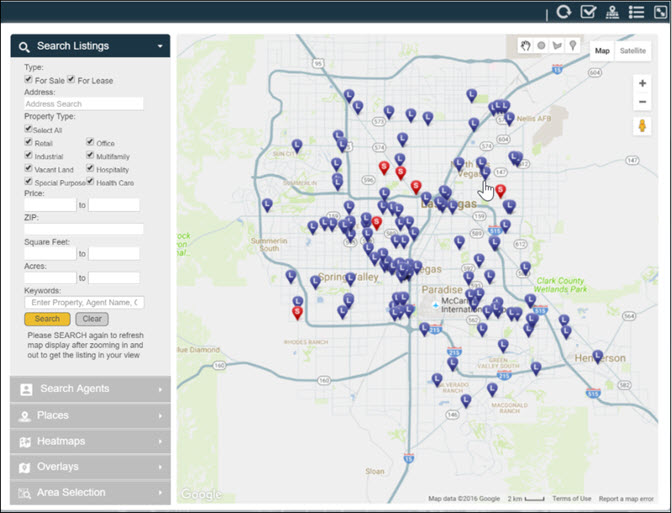Select the circle drawing tool on map
This screenshot has width=672, height=513.
(541, 46)
